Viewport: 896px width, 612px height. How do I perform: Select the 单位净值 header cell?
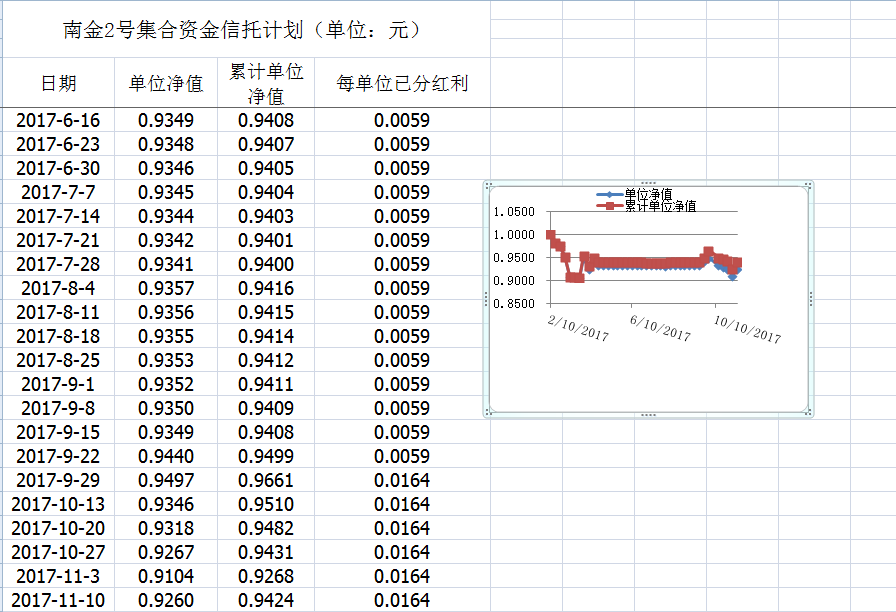point(166,84)
